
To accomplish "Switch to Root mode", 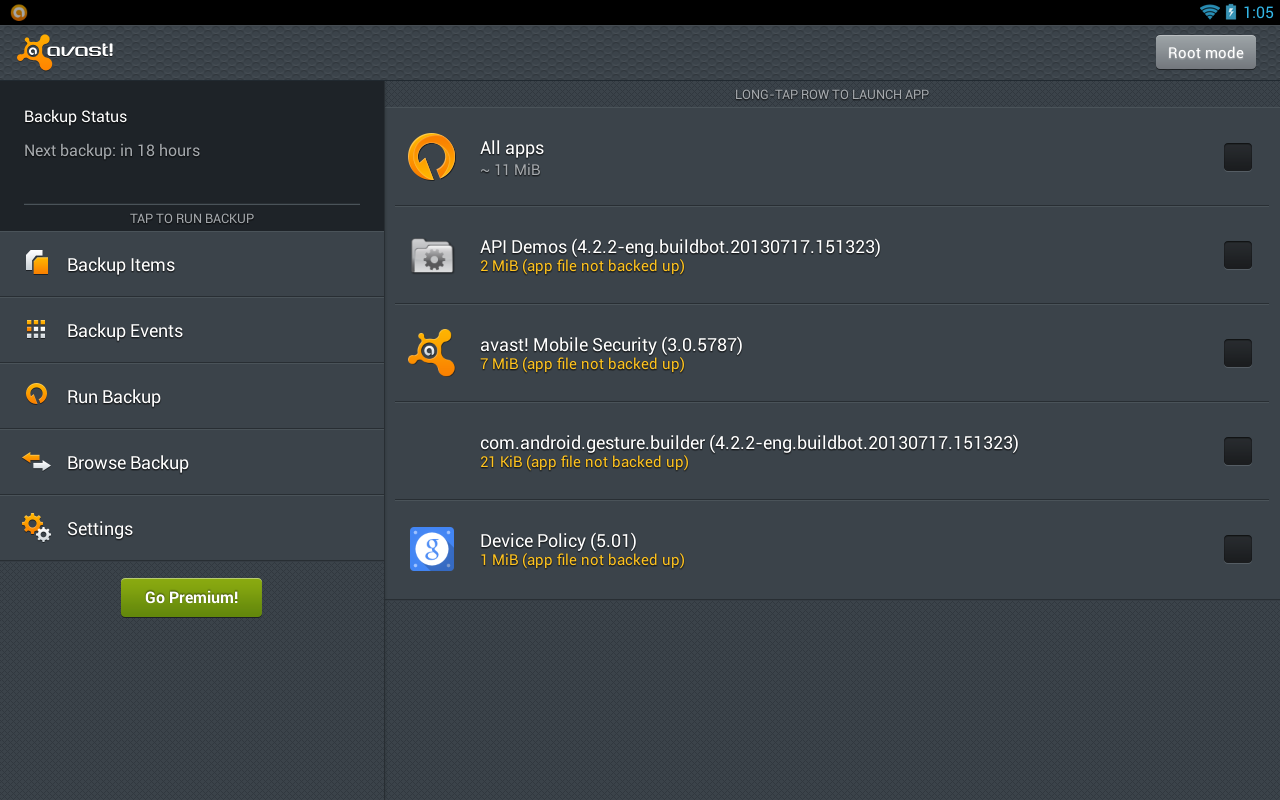I will pyautogui.click(x=1205, y=52).
